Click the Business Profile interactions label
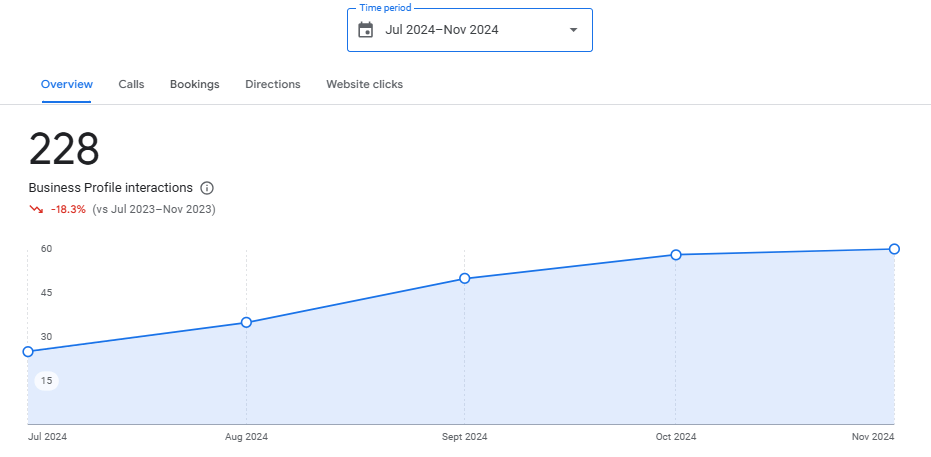This screenshot has width=931, height=457. tap(110, 188)
